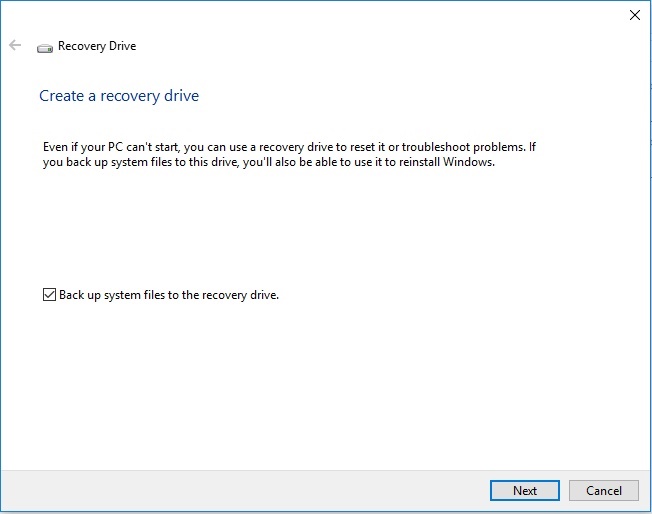Click the 'Recovery Drive' window title text

coord(97,46)
